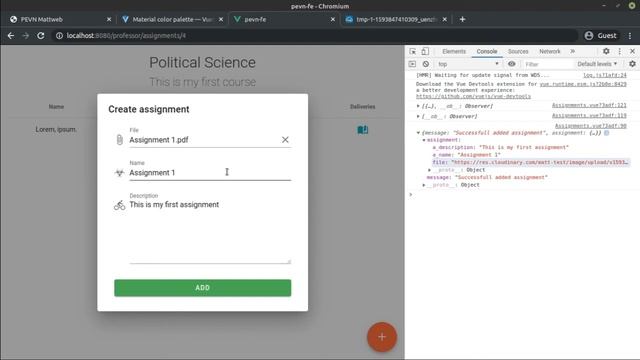Open the Sources panel in DevTools
Screen dimensions: 640x360
pyautogui.click(x=518, y=51)
